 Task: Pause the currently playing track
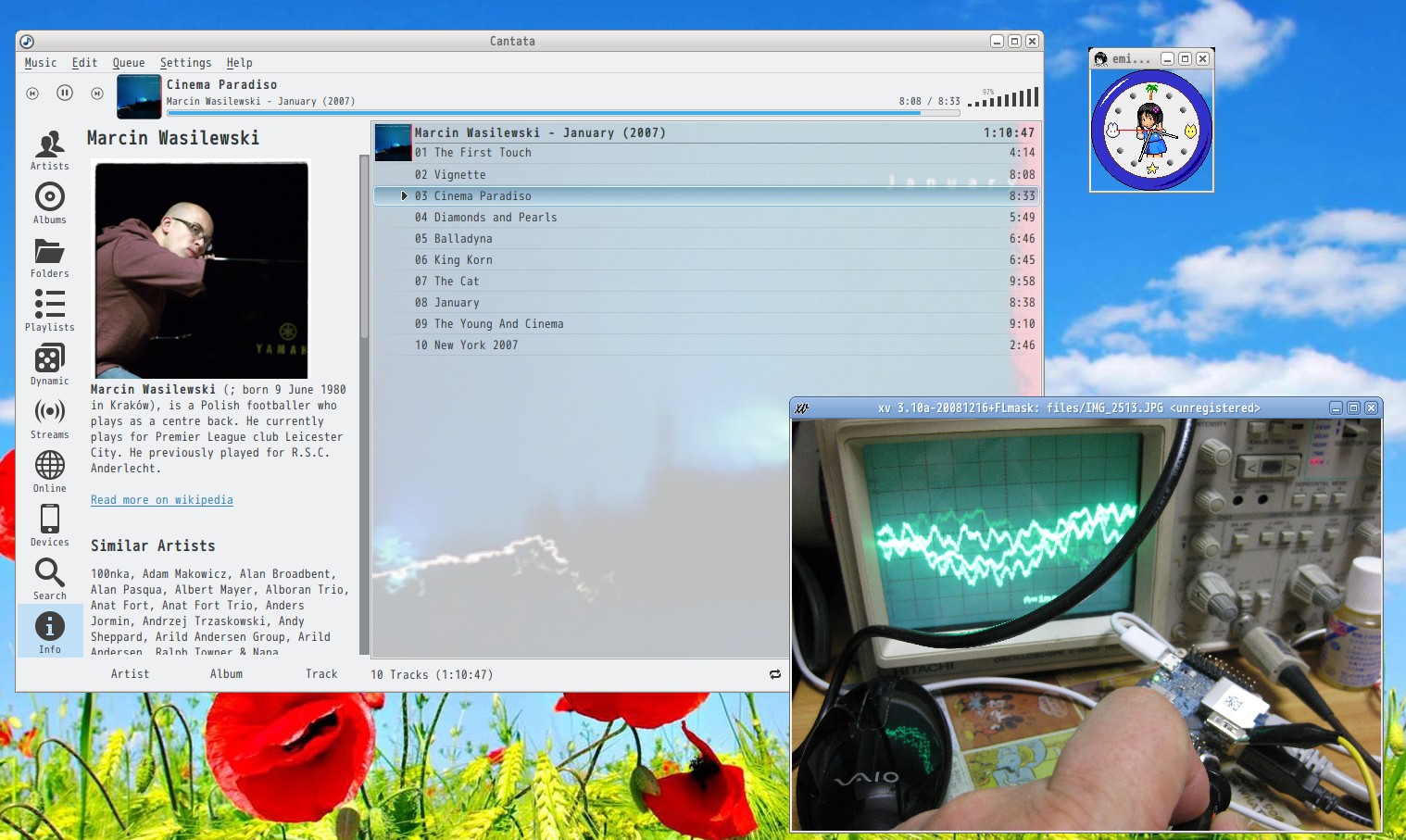[65, 93]
